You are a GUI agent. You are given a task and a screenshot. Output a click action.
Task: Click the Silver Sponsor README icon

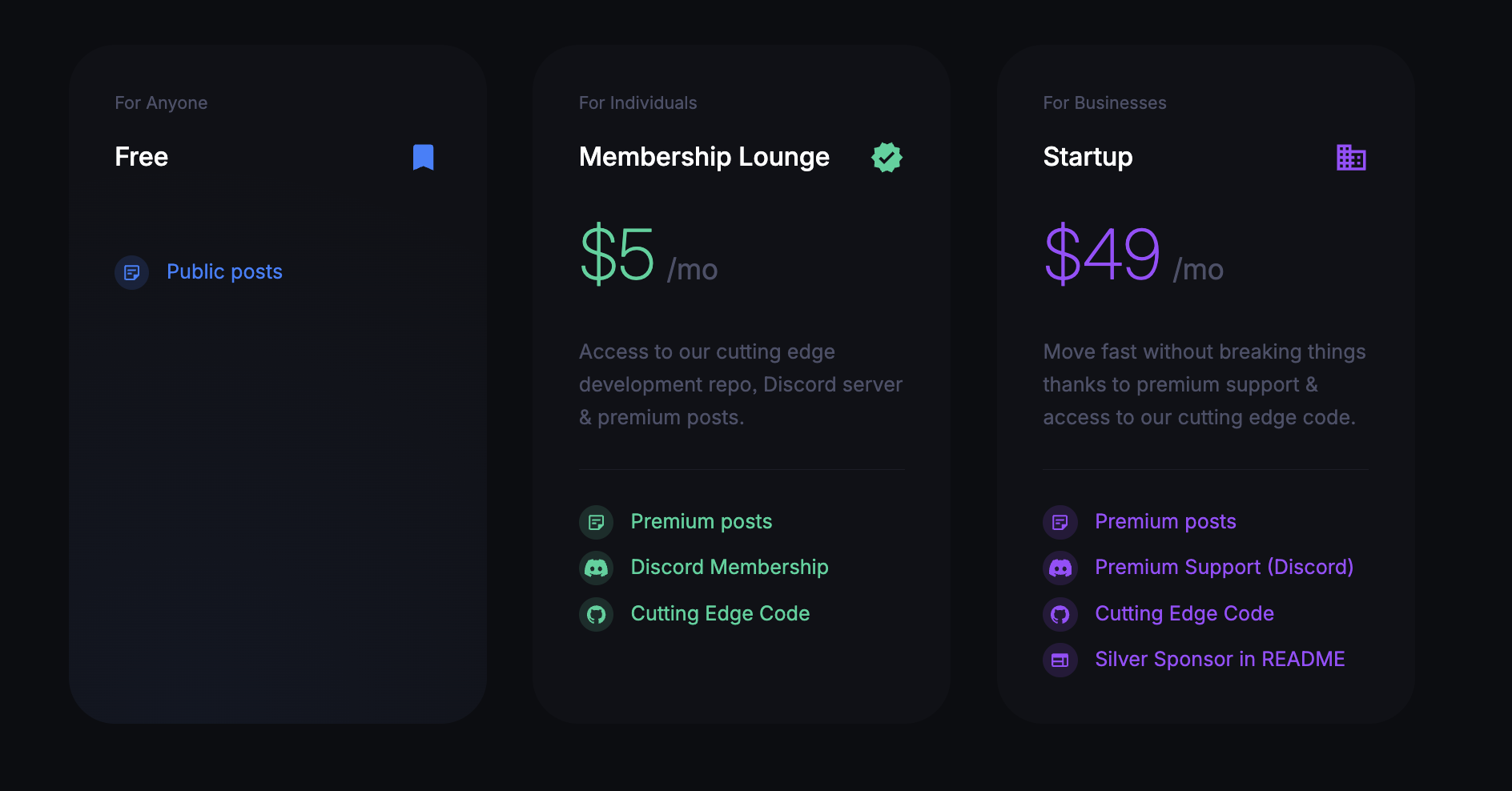coord(1060,660)
